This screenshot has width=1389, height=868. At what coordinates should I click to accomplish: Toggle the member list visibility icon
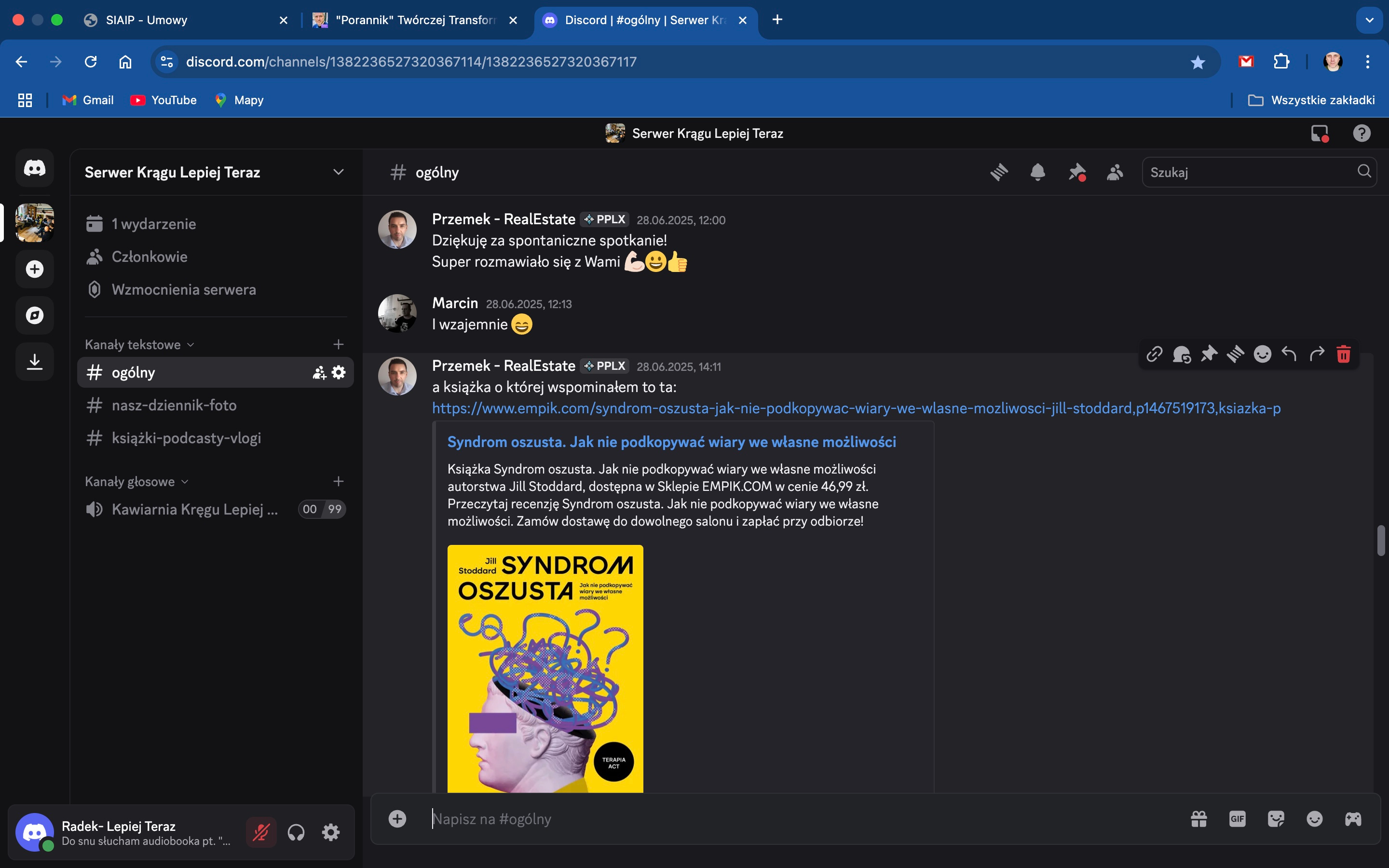pos(1114,172)
